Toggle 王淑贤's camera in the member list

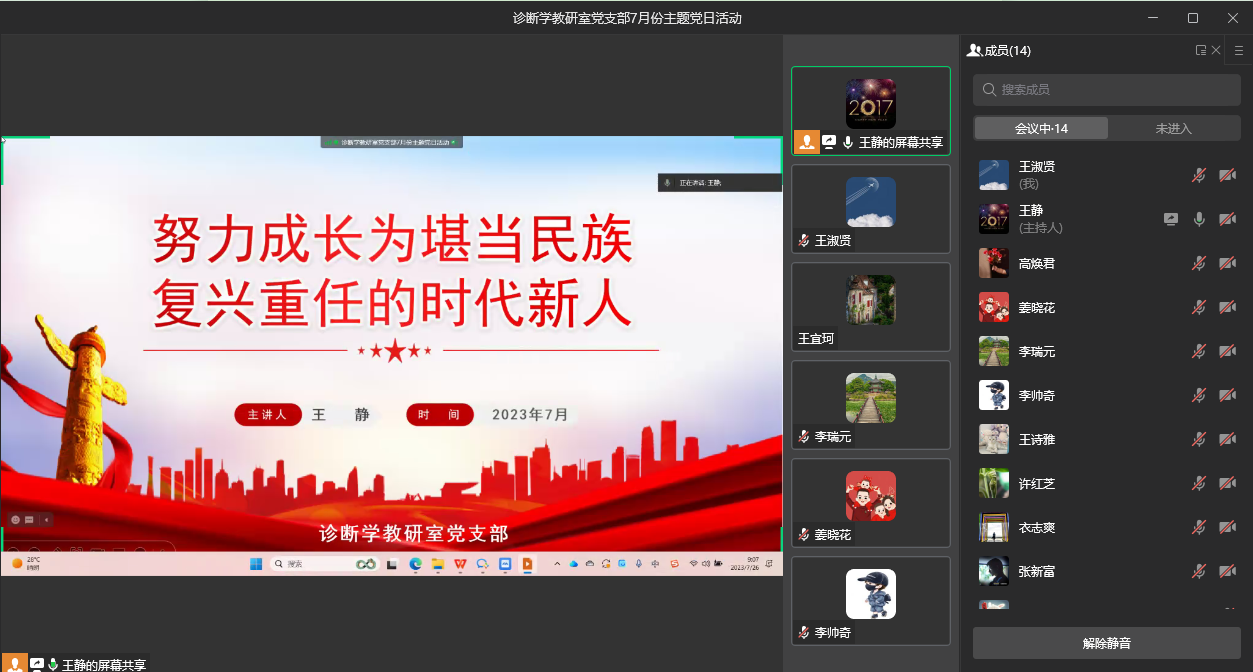point(1227,175)
